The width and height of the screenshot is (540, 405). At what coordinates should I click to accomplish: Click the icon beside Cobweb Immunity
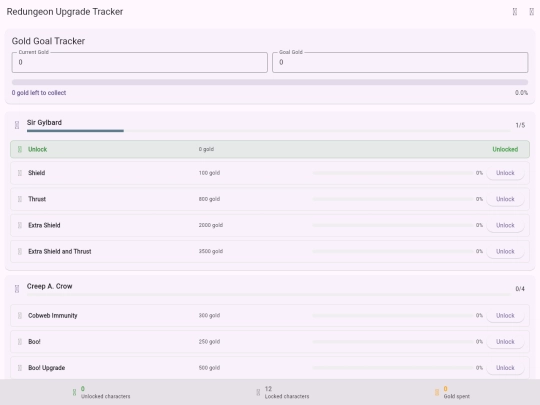click(20, 315)
